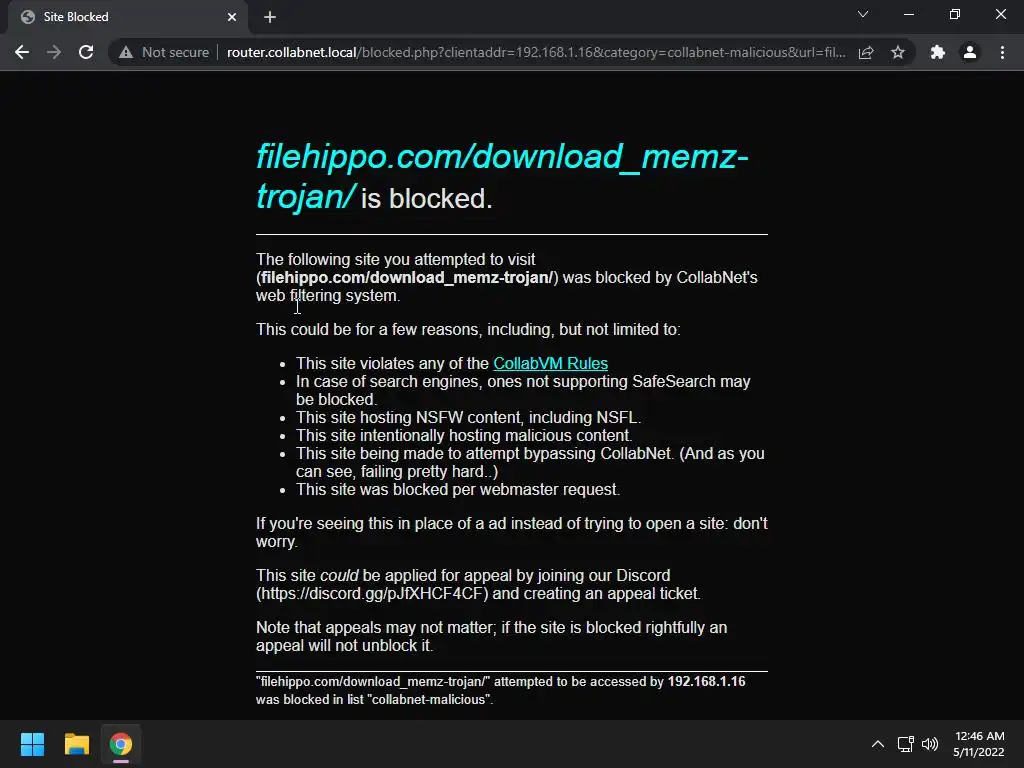Viewport: 1024px width, 768px height.
Task: Open the volume control in tray
Action: [x=930, y=744]
